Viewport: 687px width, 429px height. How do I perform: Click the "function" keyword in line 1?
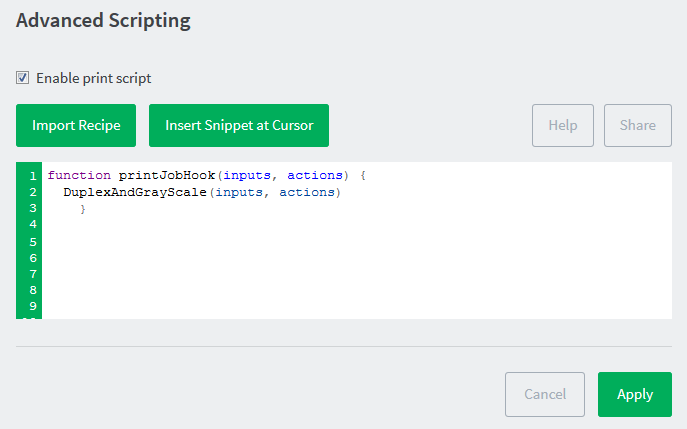click(x=79, y=175)
